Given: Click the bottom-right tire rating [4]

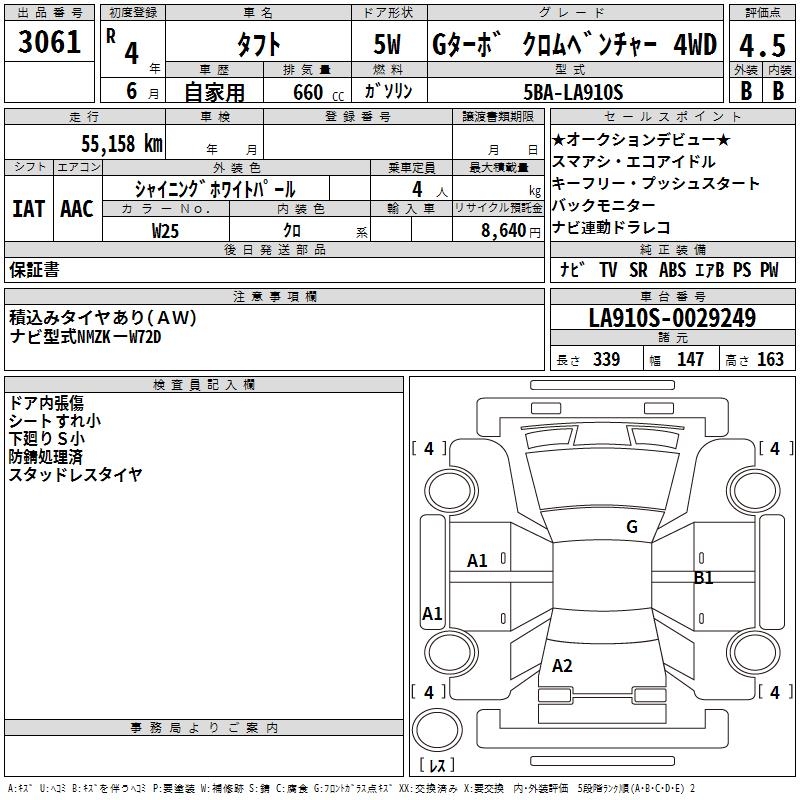Looking at the screenshot, I should (775, 692).
